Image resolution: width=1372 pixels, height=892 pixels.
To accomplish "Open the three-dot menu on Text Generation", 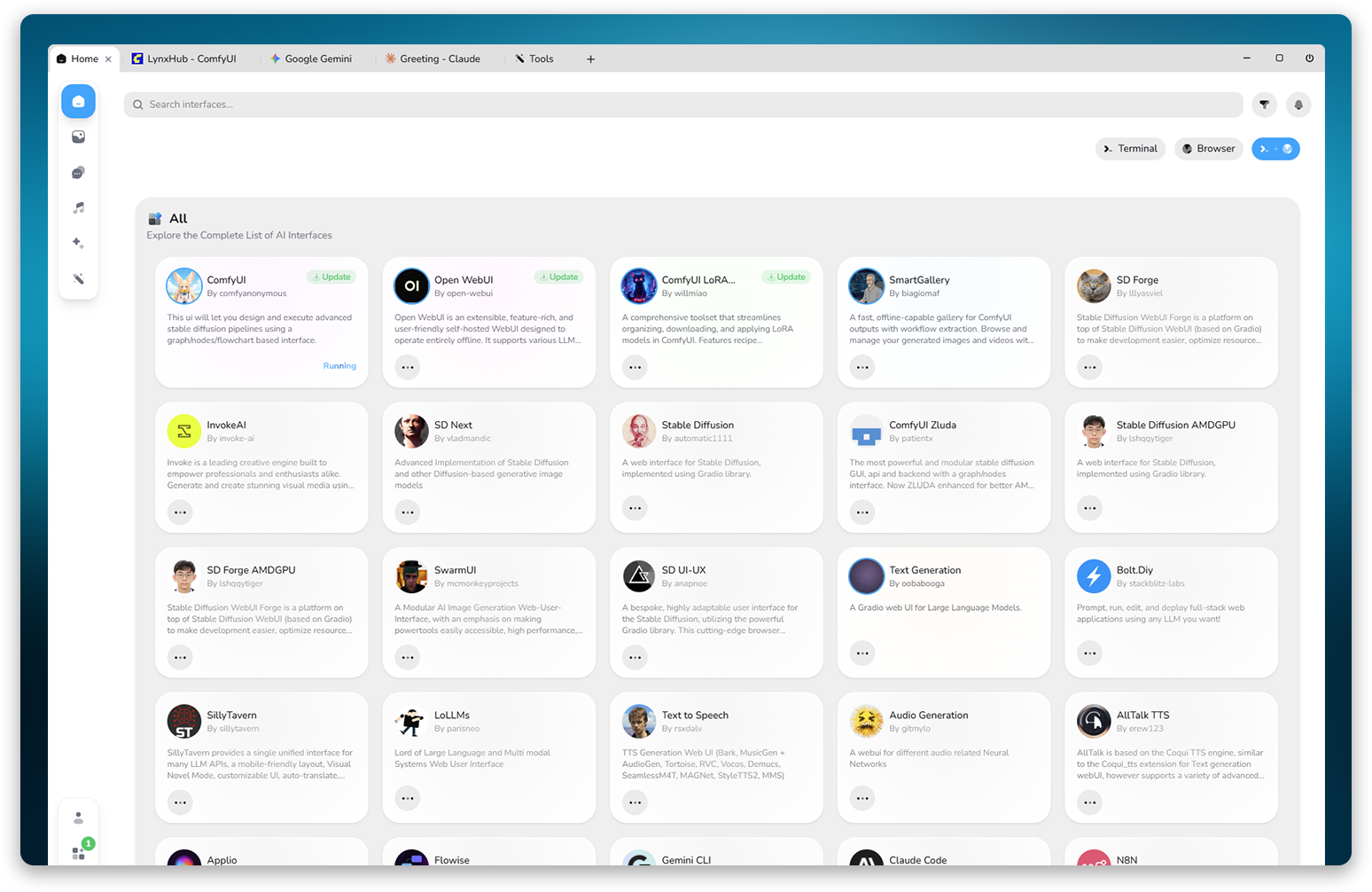I will 862,653.
